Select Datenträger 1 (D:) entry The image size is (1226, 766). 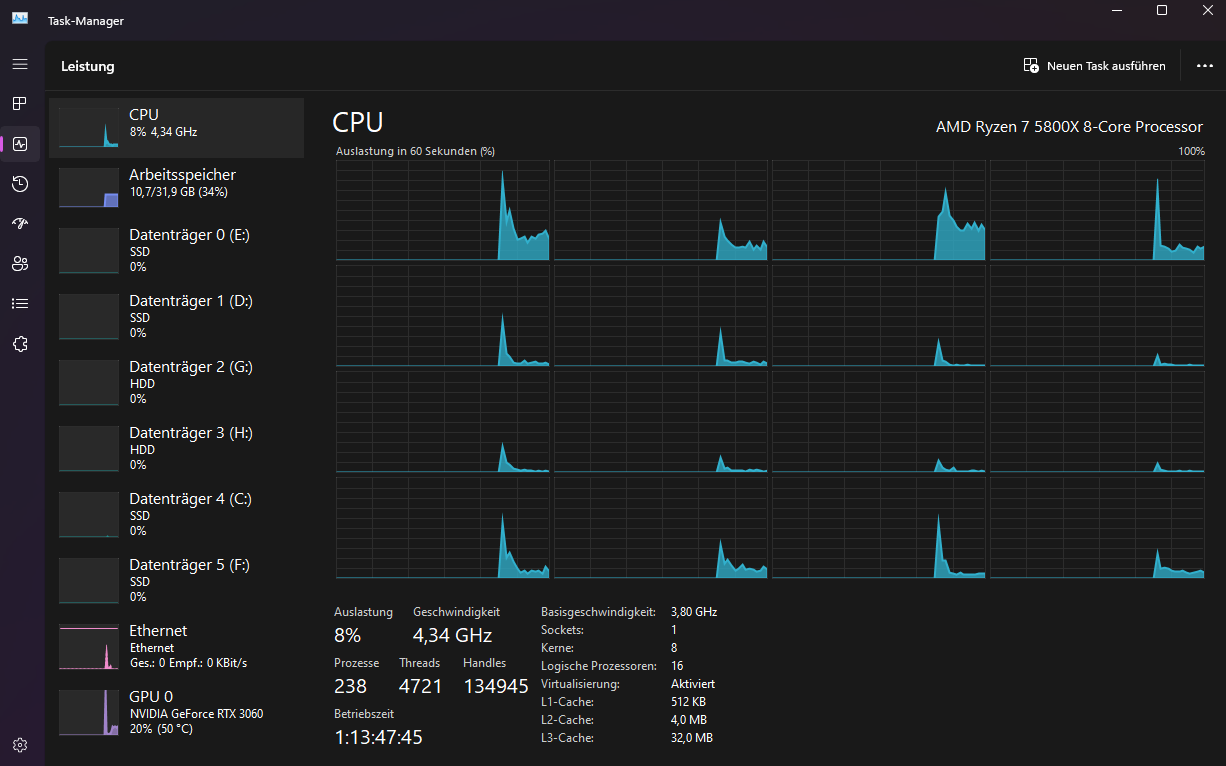(176, 316)
